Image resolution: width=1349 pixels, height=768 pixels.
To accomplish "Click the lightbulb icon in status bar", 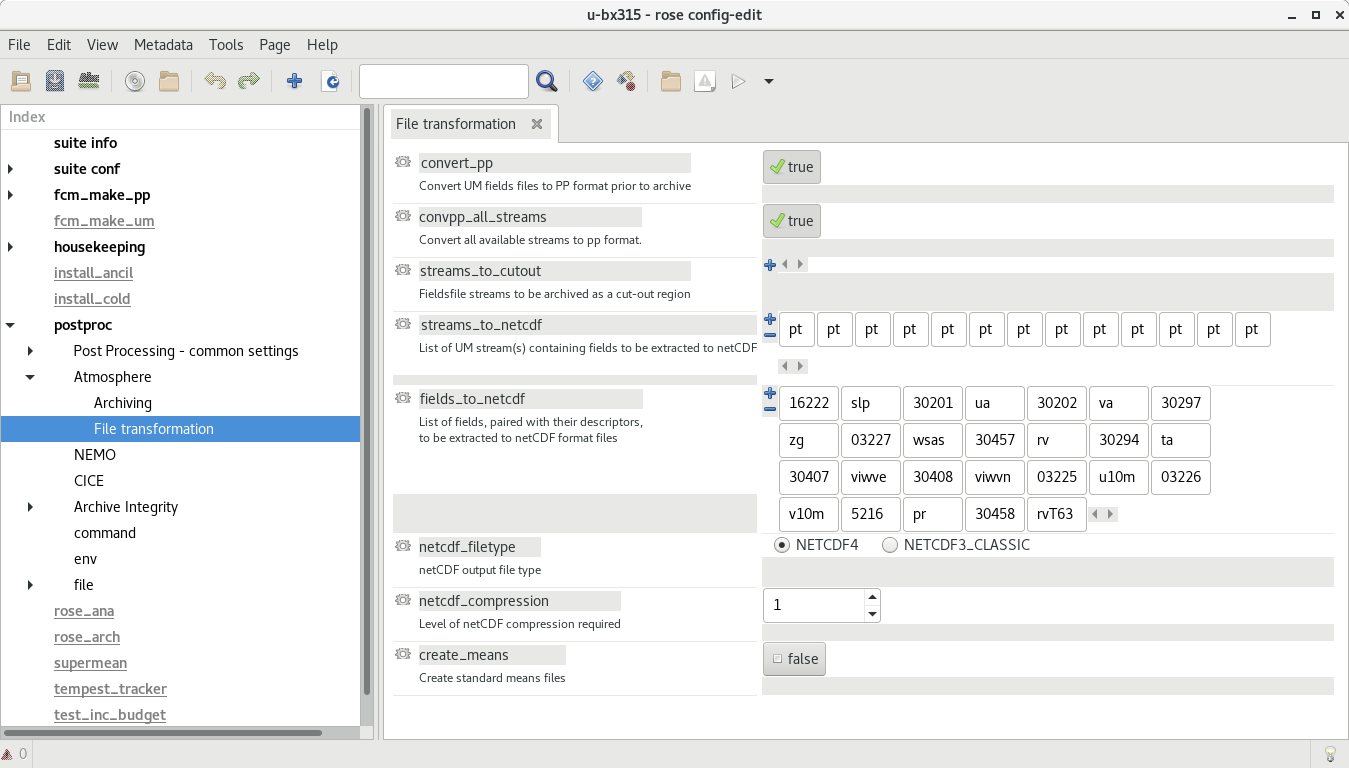I will click(1330, 753).
